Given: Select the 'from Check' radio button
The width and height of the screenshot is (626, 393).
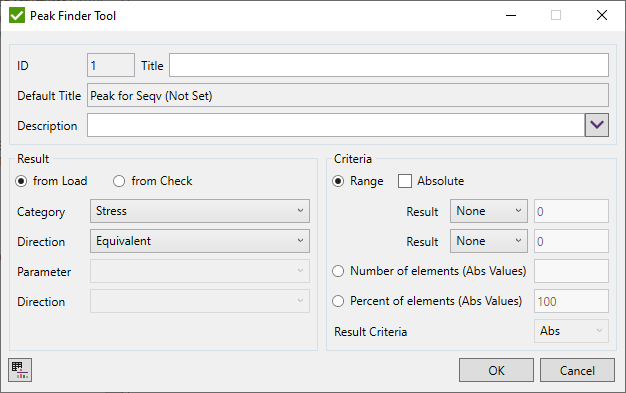Looking at the screenshot, I should tap(119, 181).
